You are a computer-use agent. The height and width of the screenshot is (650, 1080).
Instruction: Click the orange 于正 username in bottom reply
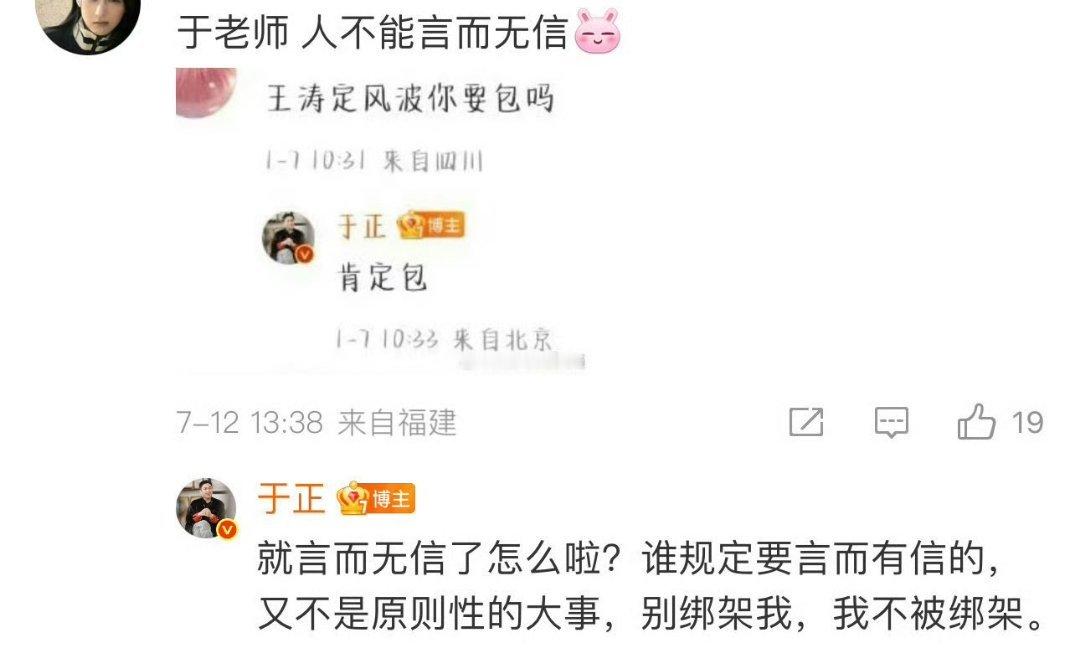(x=291, y=499)
